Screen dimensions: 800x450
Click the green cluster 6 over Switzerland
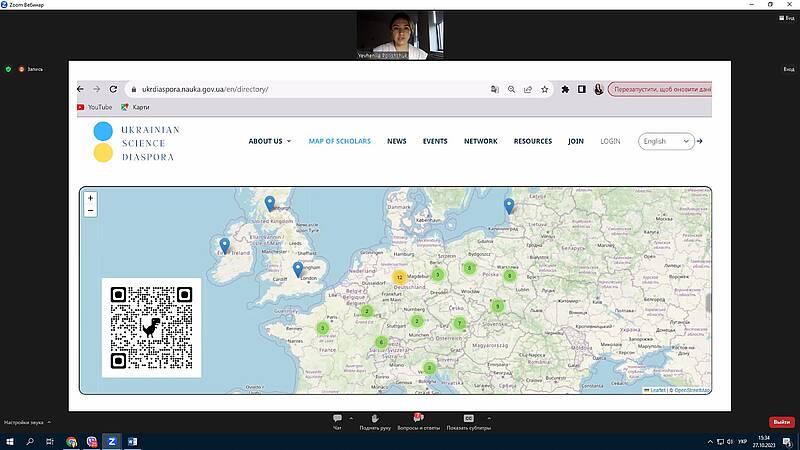[x=381, y=342]
